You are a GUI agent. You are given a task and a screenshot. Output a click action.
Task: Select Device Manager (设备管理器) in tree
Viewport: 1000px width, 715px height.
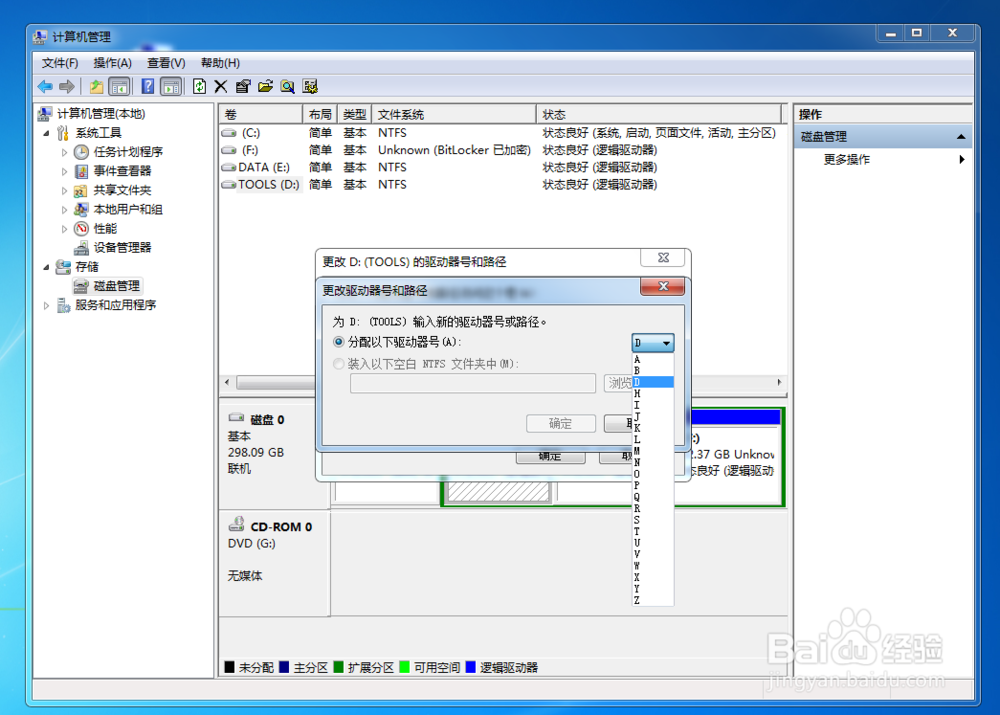point(122,247)
